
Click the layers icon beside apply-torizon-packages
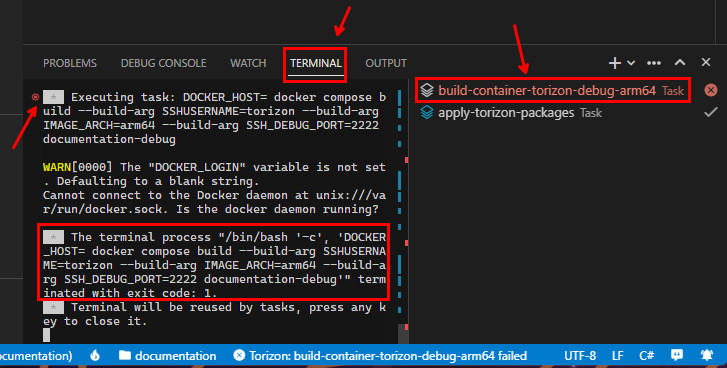427,113
